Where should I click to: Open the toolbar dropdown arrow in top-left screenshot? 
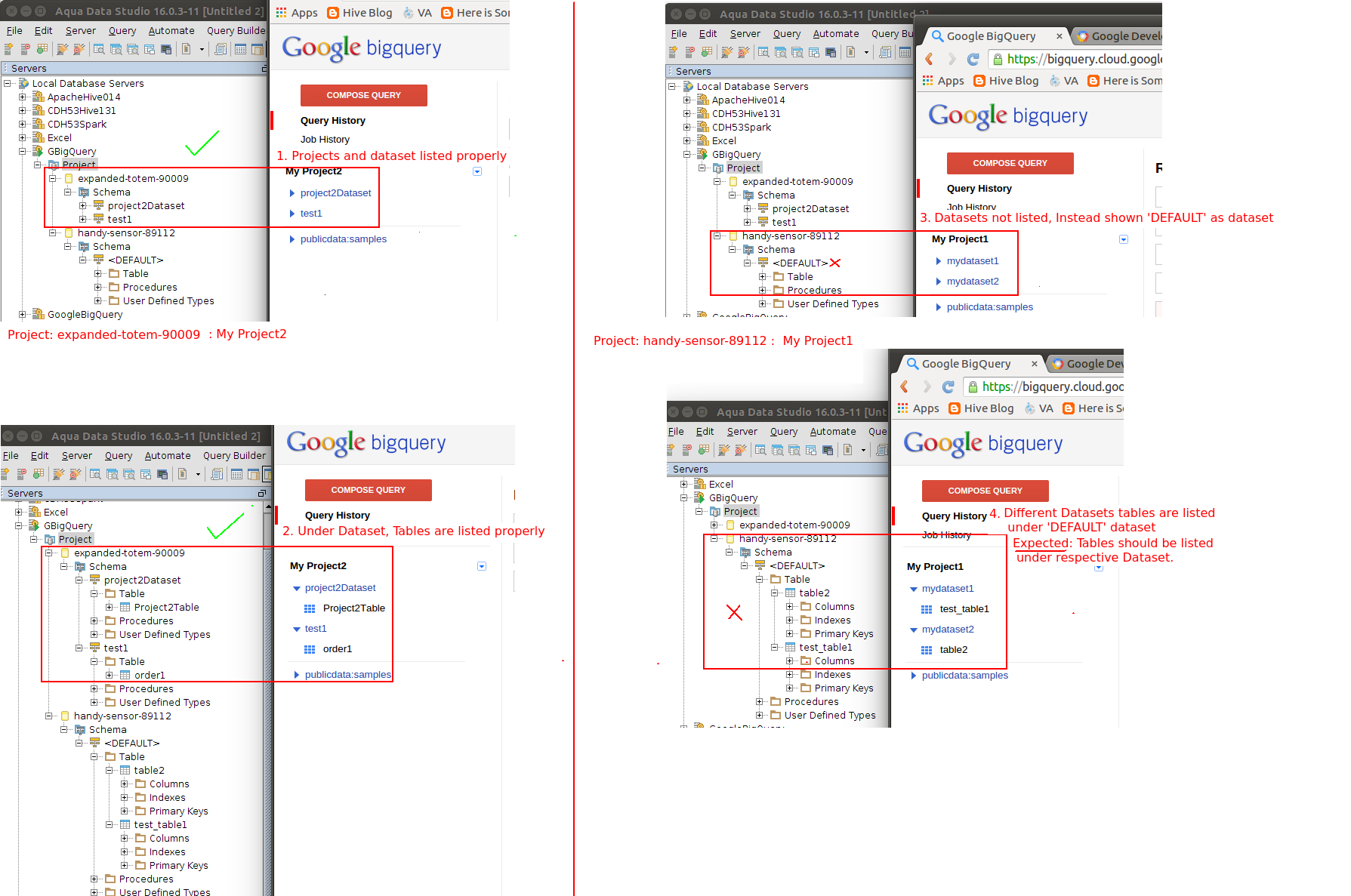point(202,49)
